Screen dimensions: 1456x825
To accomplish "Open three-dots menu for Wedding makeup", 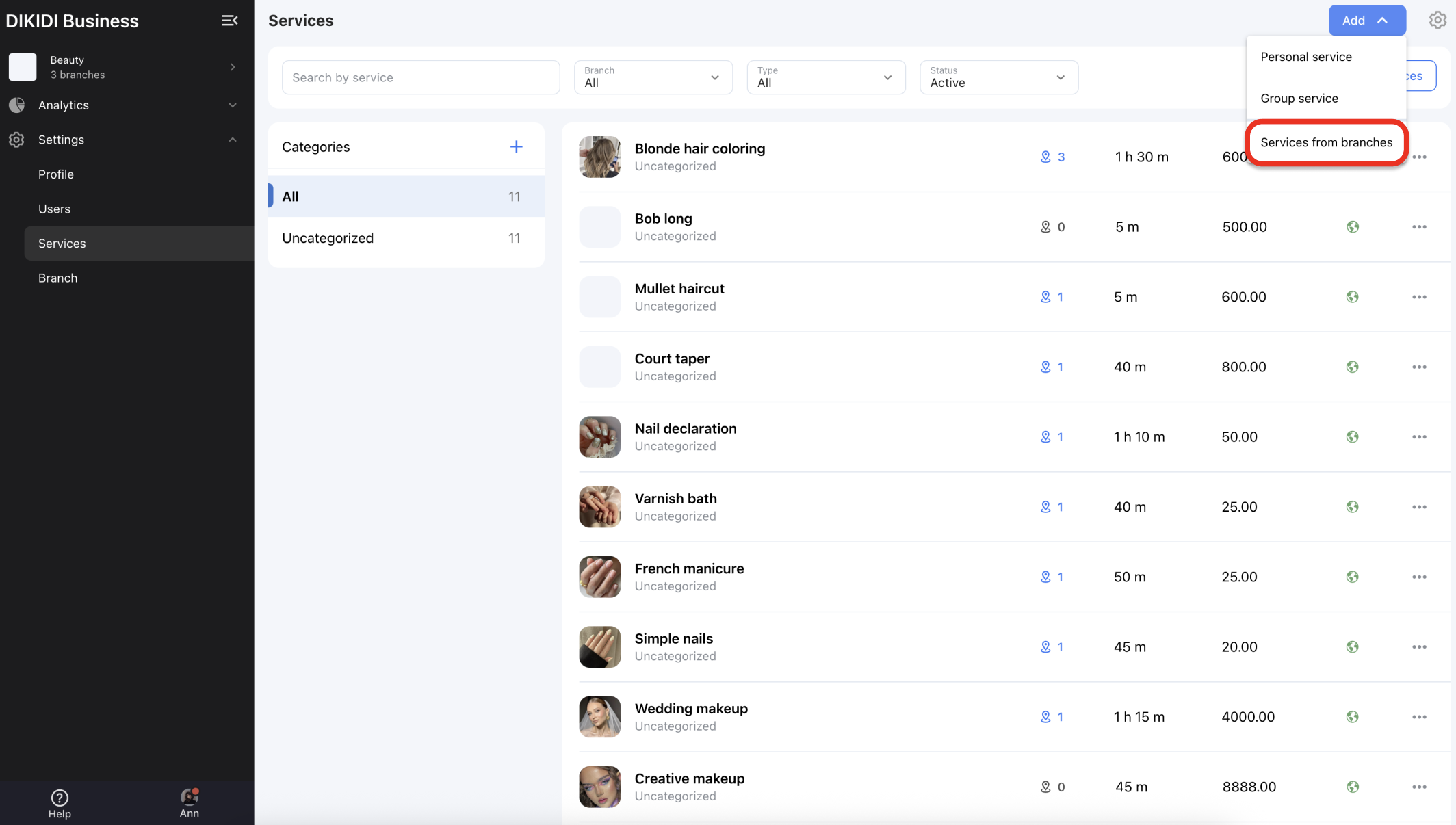I will 1419,717.
